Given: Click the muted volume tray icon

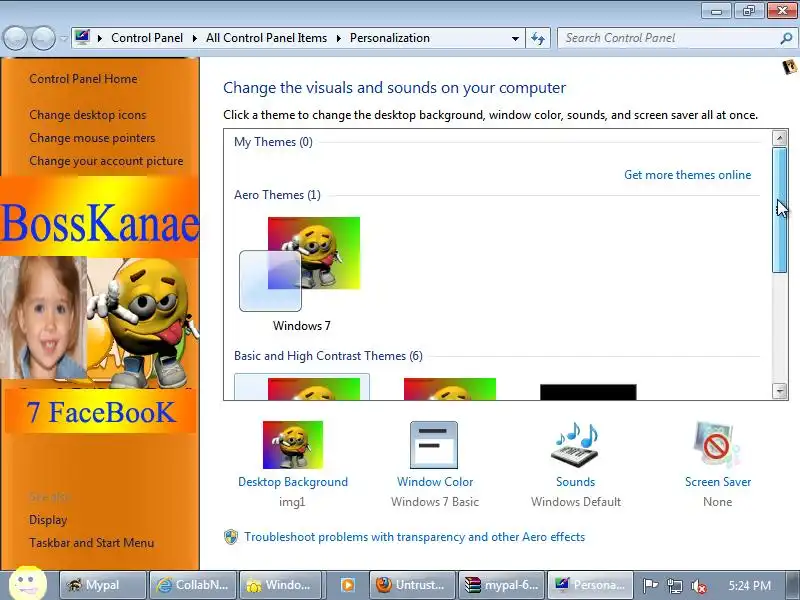Looking at the screenshot, I should (698, 586).
